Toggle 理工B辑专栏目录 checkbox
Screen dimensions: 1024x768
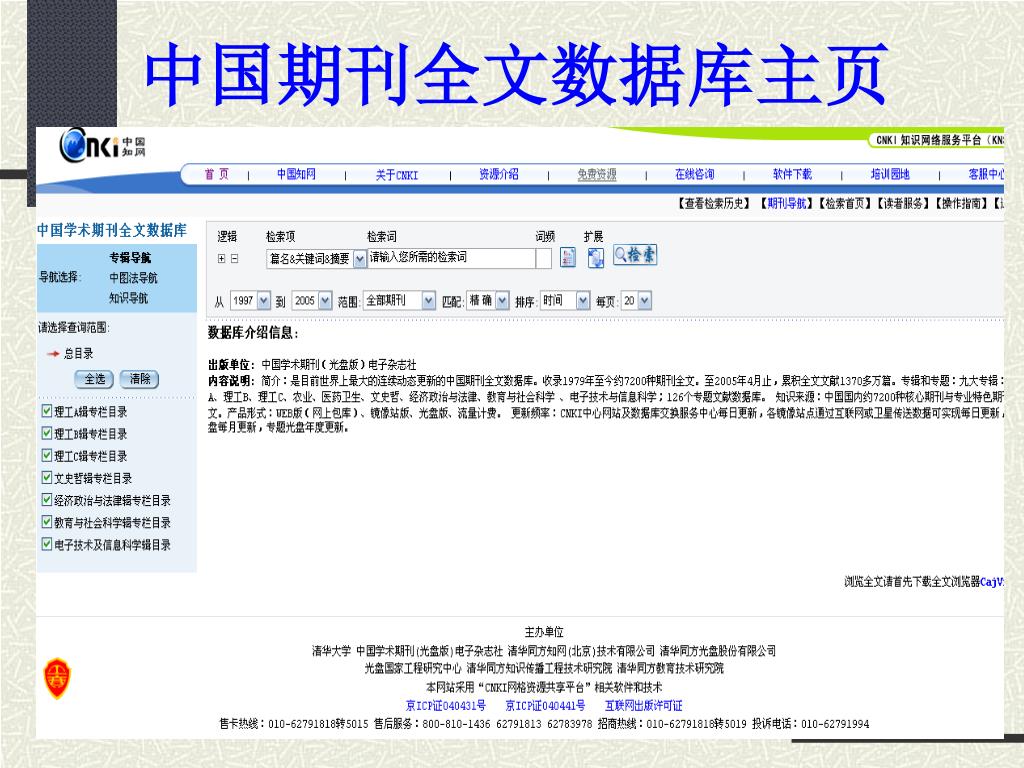click(46, 433)
